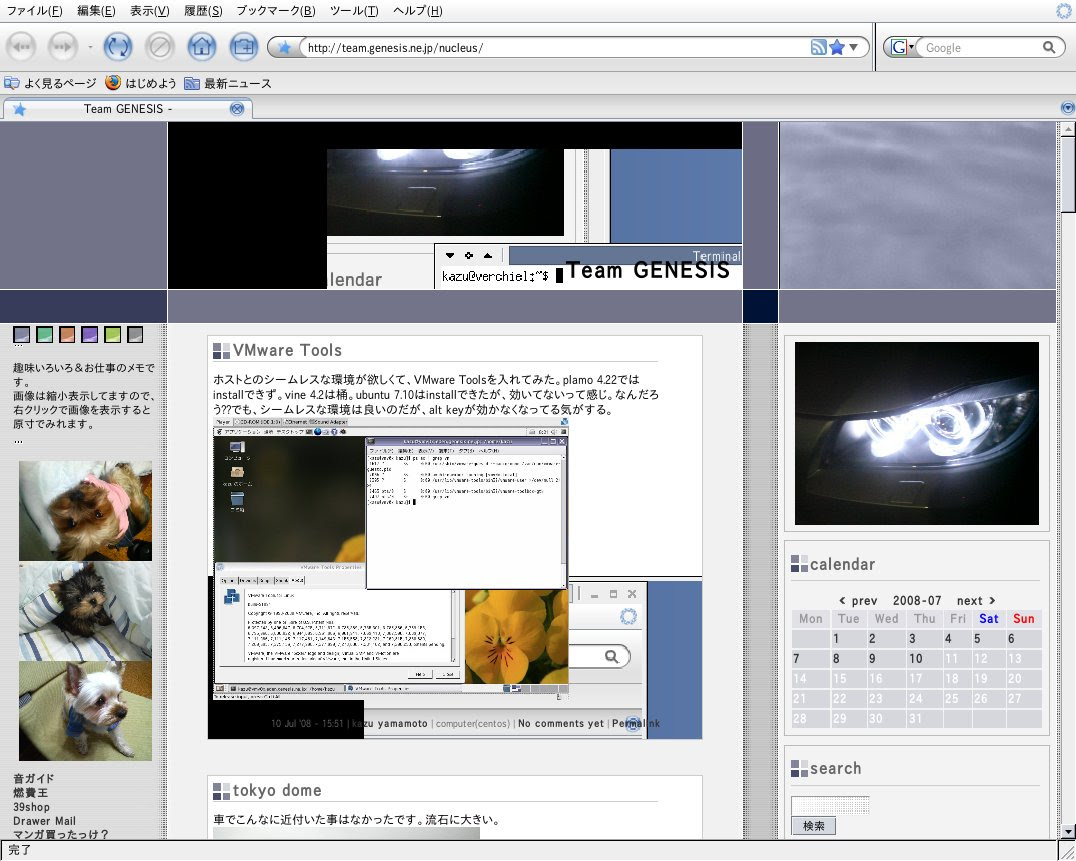Open the computer(centos) category link

[473, 723]
